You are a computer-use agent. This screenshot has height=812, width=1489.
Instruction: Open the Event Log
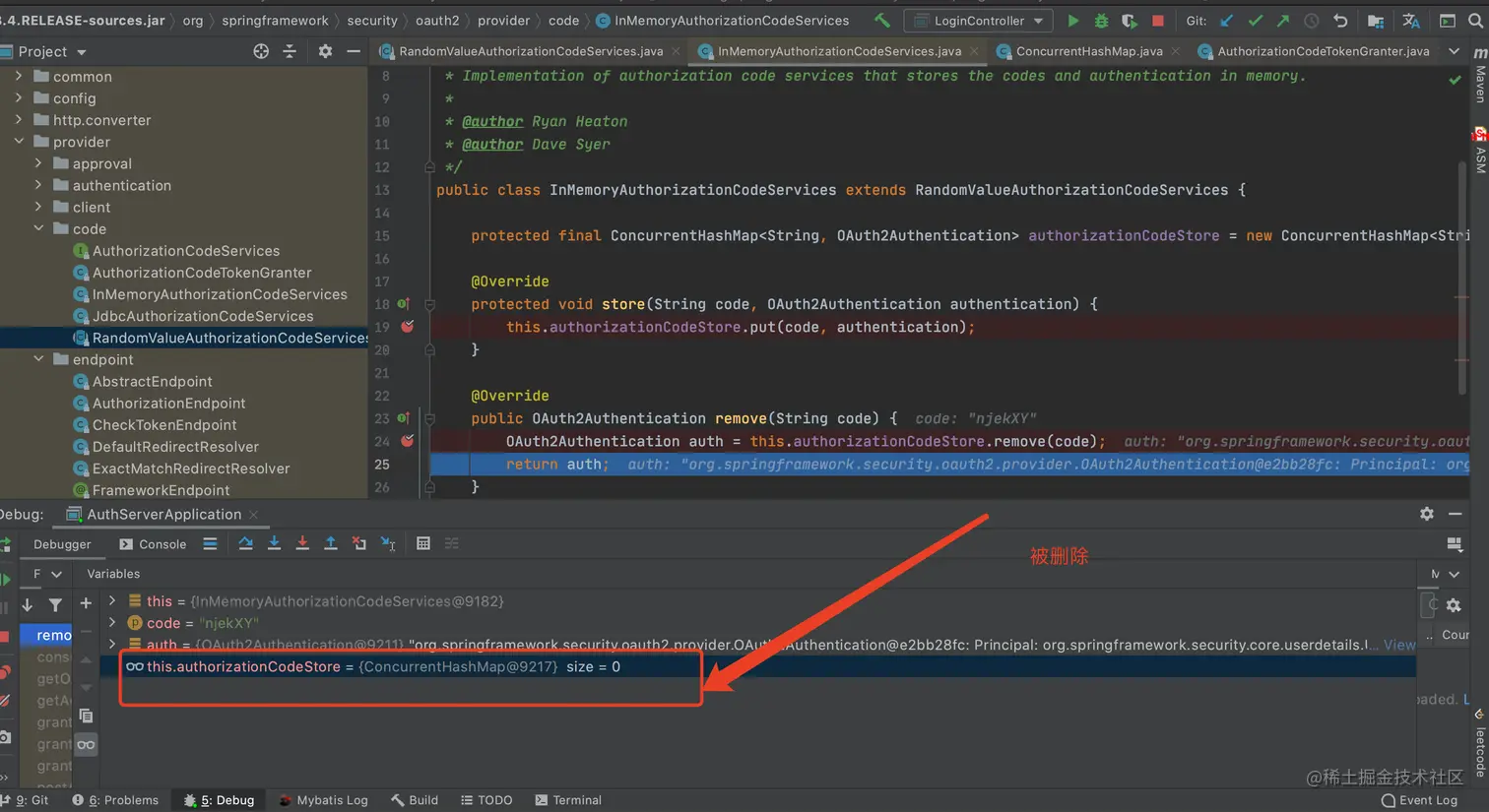click(x=1419, y=800)
